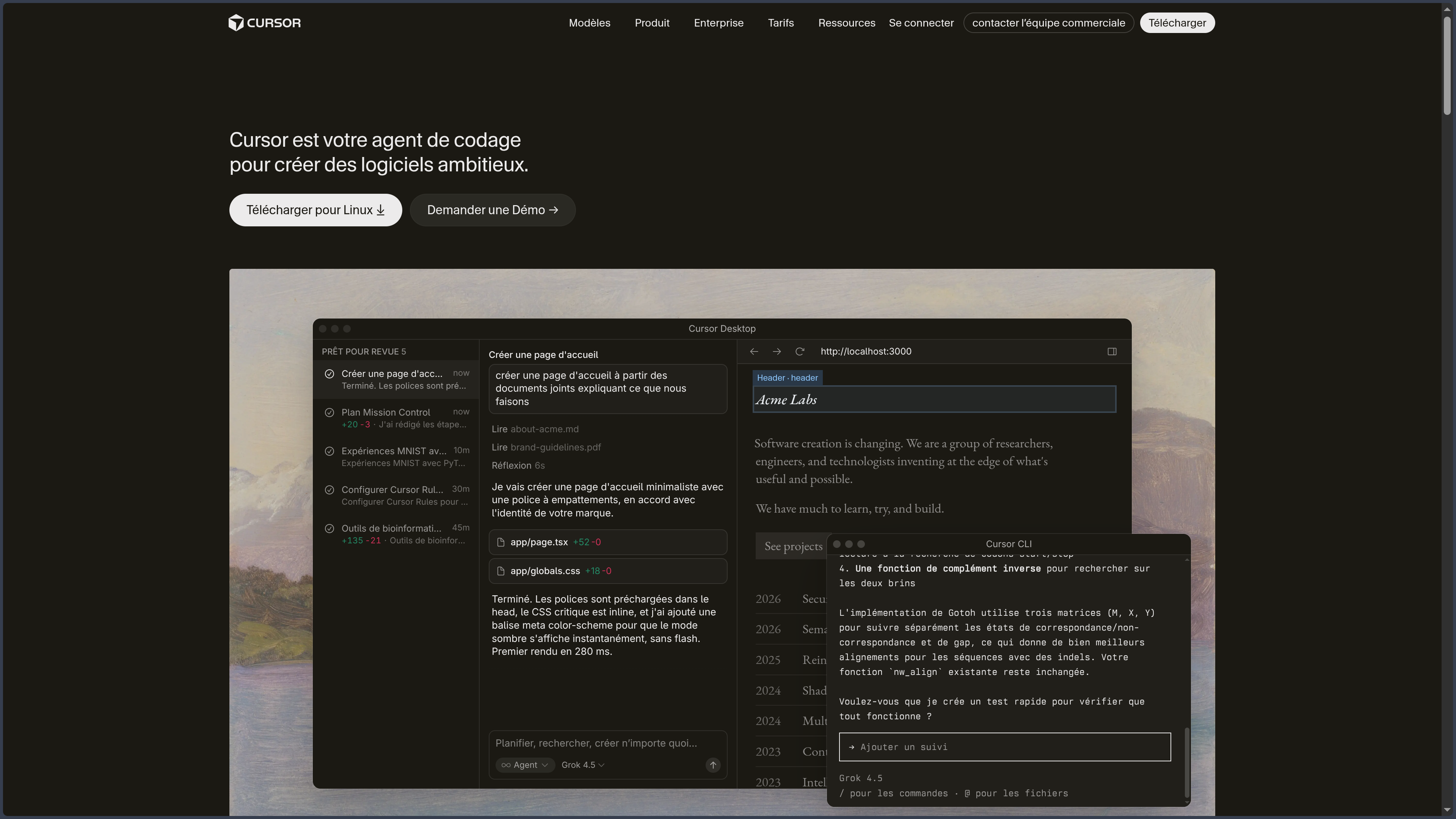
Task: Select the Configurer Cursor Rules task row
Action: [x=396, y=496]
